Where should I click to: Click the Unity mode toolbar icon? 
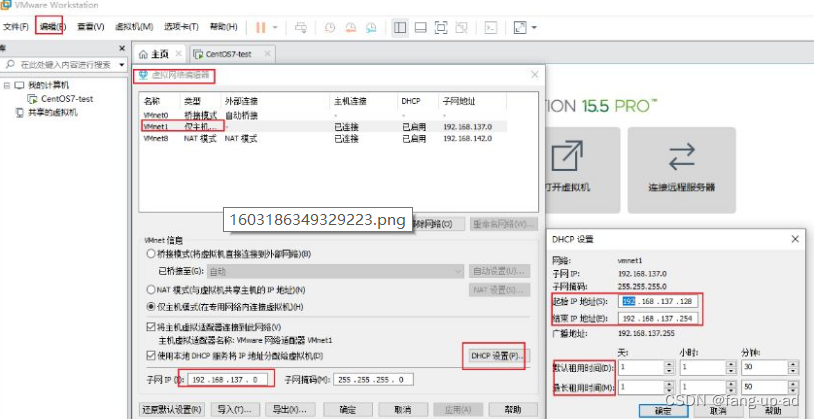tap(461, 28)
